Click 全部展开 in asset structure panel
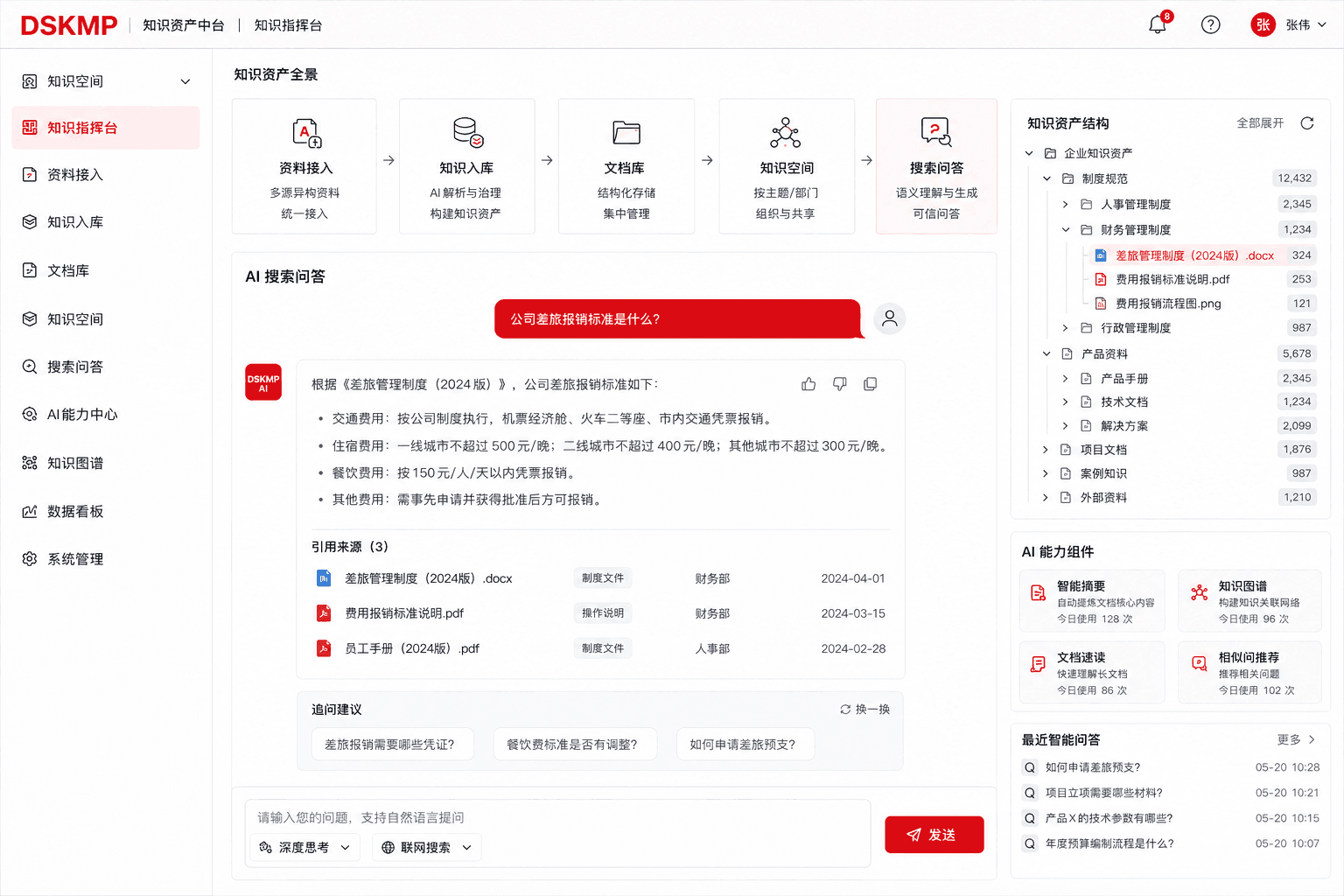Screen dimensions: 1344x896 click(1260, 123)
